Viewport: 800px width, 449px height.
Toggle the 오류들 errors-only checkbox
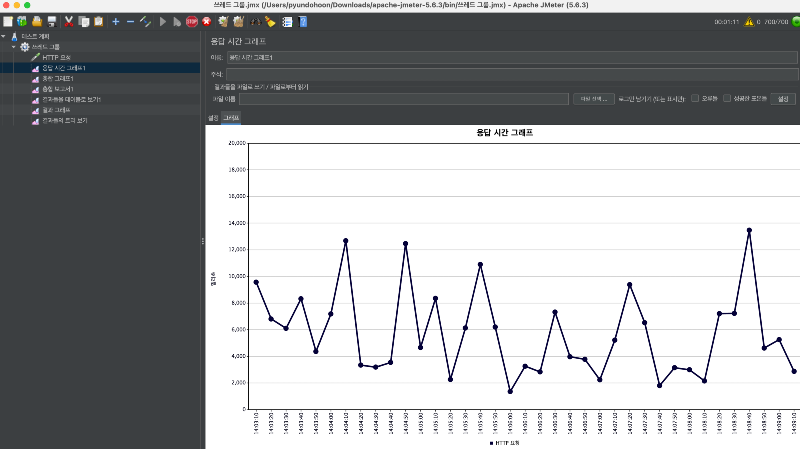tap(695, 98)
